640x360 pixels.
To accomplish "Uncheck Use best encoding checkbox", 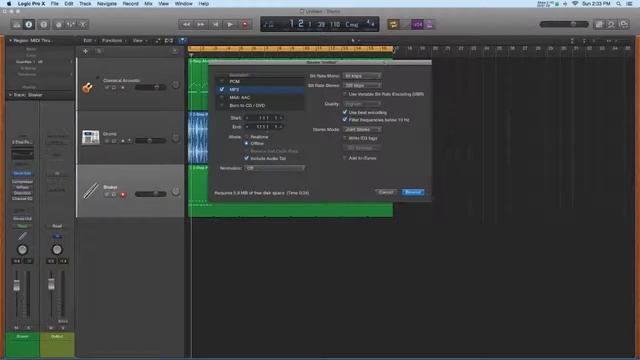I will [345, 112].
